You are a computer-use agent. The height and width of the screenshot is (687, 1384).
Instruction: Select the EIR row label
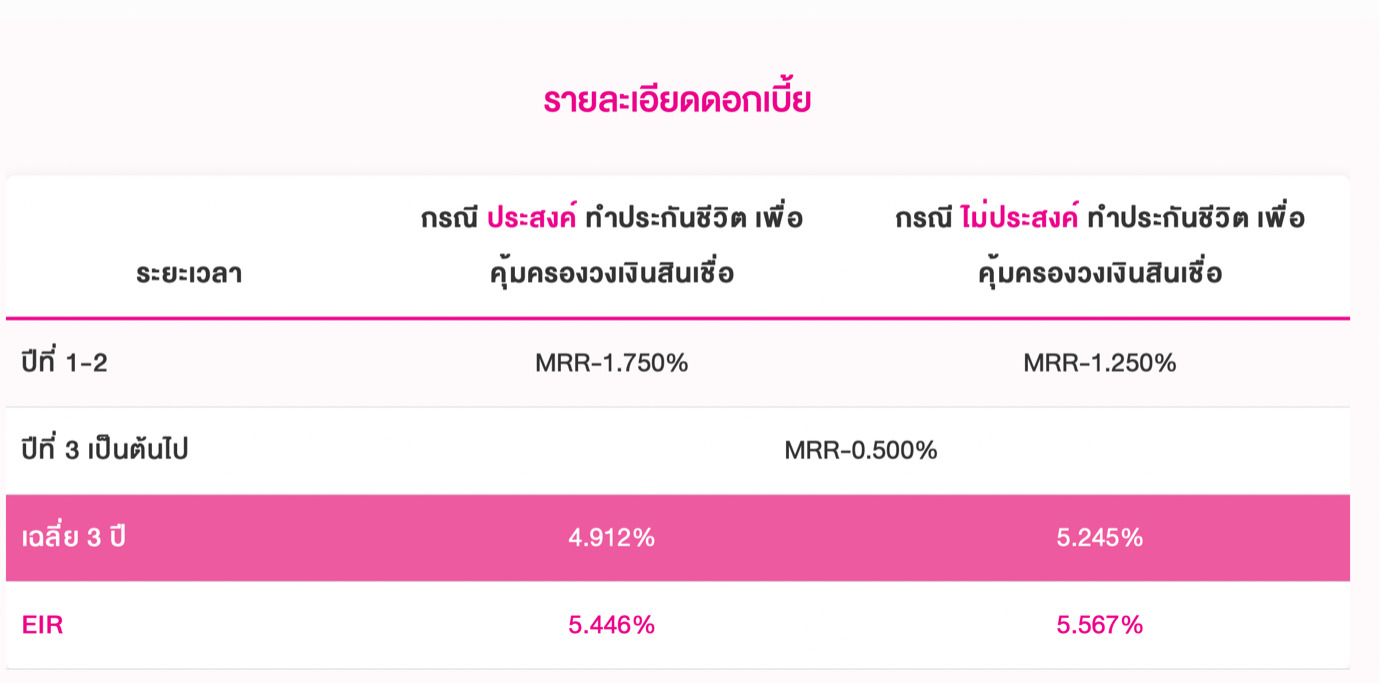click(42, 626)
